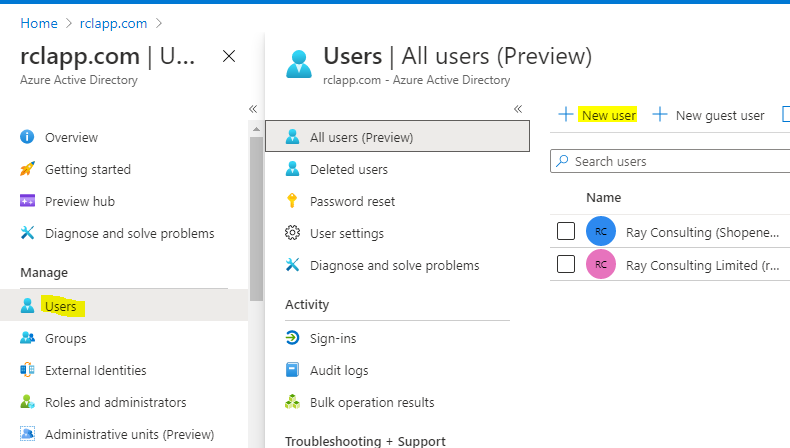Viewport: 790px width, 448px height.
Task: Select checkbox for Ray Consulting (Shopene... user
Action: (x=566, y=231)
